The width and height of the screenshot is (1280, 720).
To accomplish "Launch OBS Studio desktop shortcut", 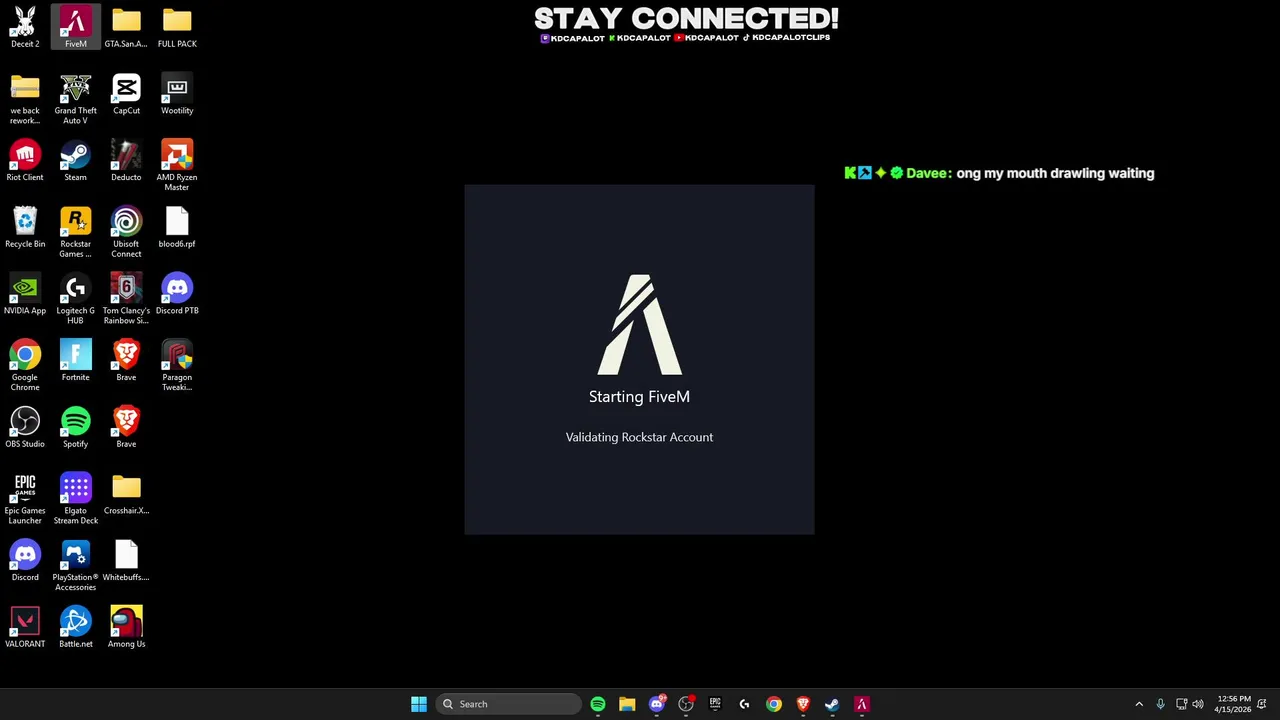I will click(x=25, y=428).
